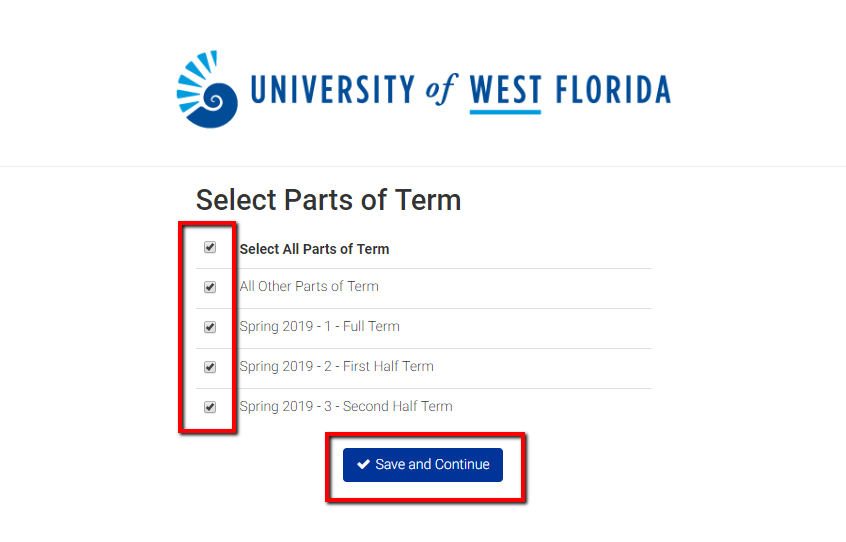Click the Spring 2019 - 2 - First Half Term text

336,367
